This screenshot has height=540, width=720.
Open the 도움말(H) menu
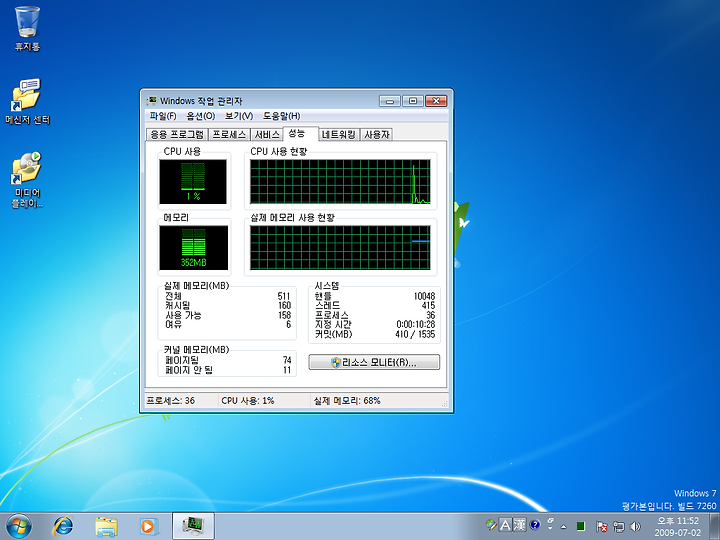[x=281, y=116]
